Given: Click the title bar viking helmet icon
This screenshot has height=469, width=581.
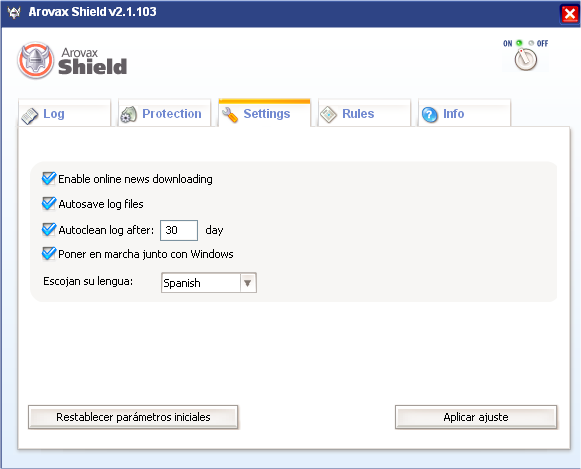Looking at the screenshot, I should tap(14, 13).
